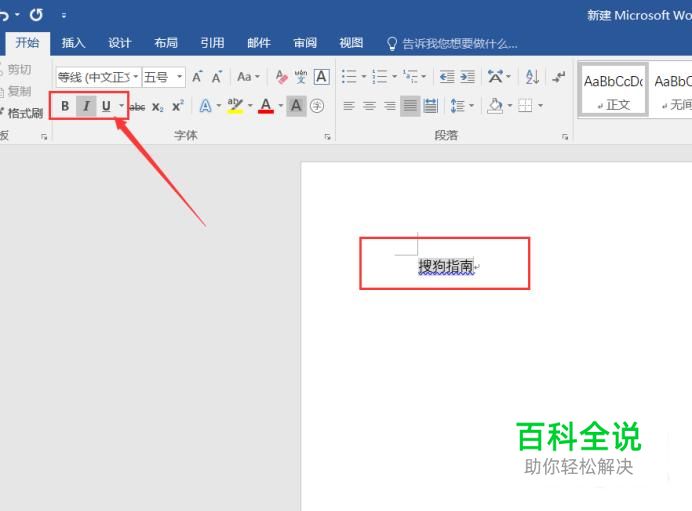The width and height of the screenshot is (692, 511).
Task: Click Increase Font Size icon
Action: 197,77
